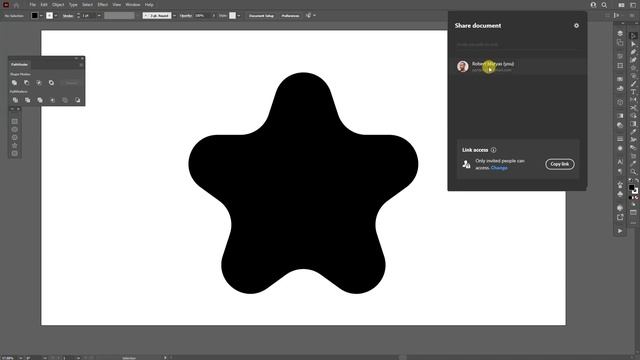
Task: Toggle the drawing mode button in the toolbar
Action: pos(633,205)
